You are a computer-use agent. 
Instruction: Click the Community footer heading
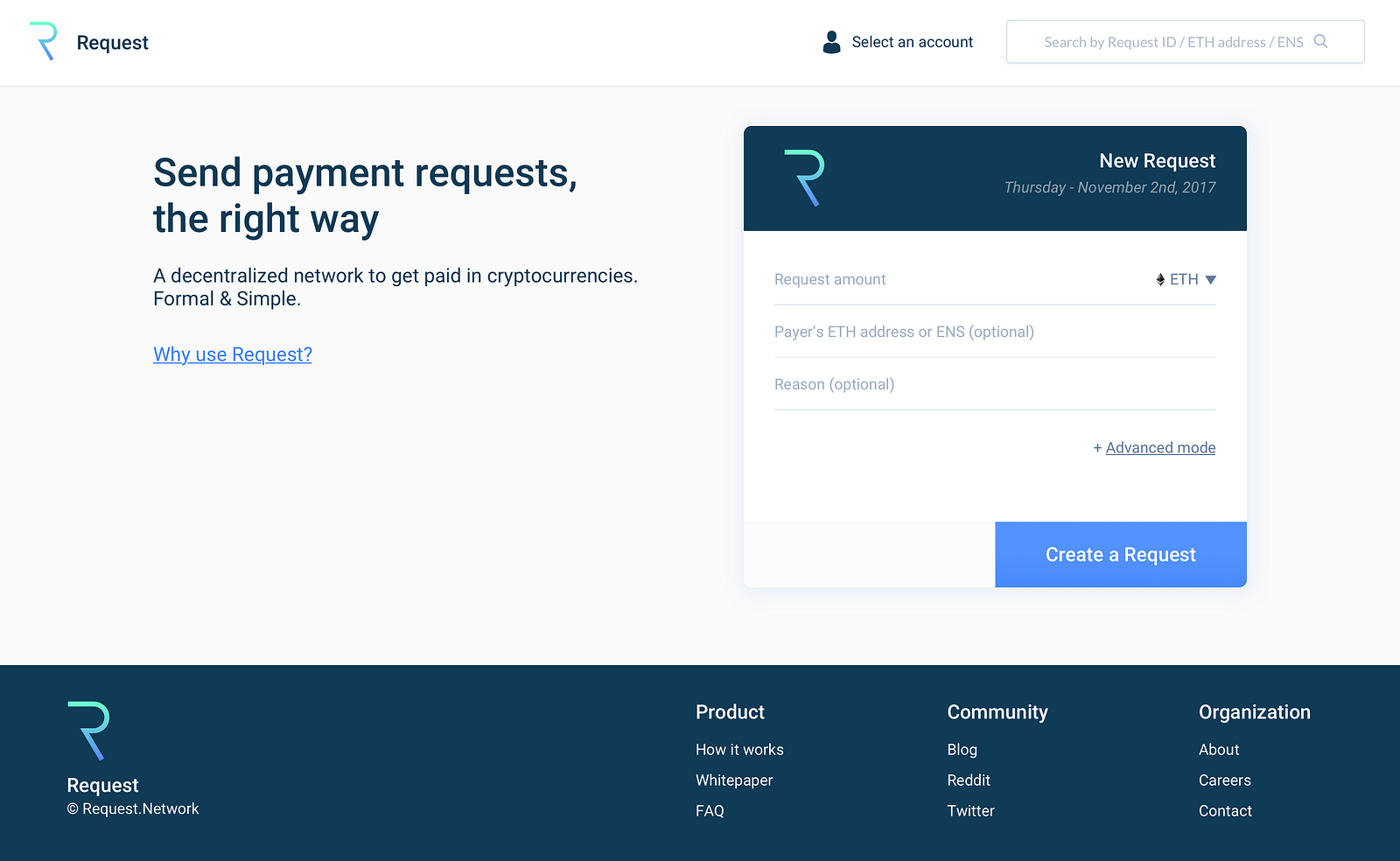(997, 712)
